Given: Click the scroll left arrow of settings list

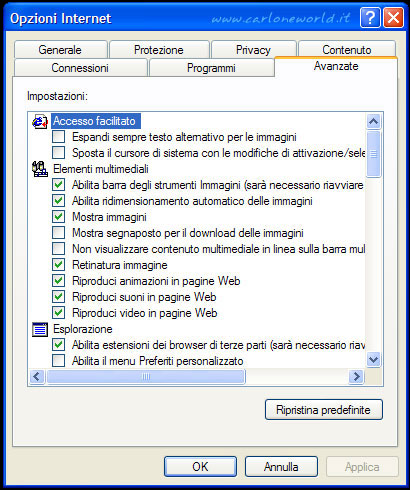Looking at the screenshot, I should pos(37,377).
